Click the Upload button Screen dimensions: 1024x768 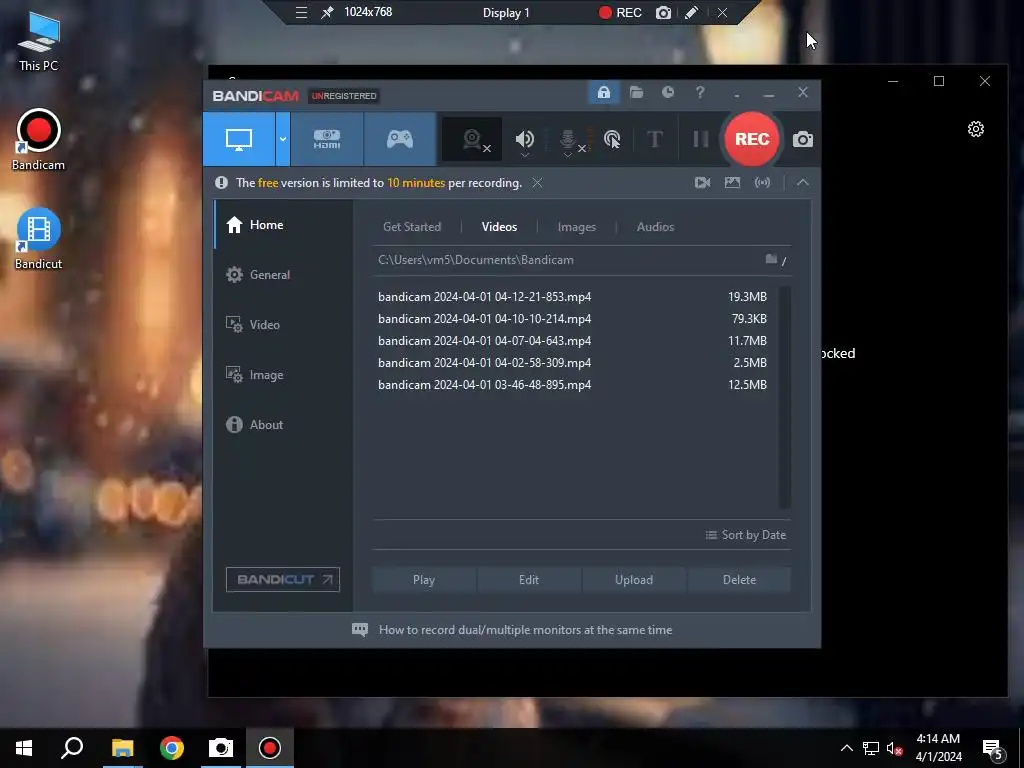pos(633,580)
